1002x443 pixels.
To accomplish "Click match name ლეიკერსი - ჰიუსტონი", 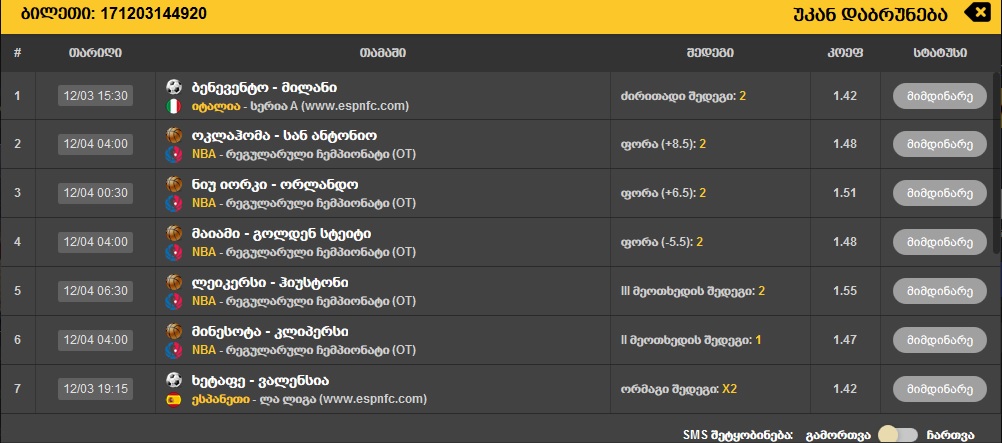I will [x=270, y=283].
